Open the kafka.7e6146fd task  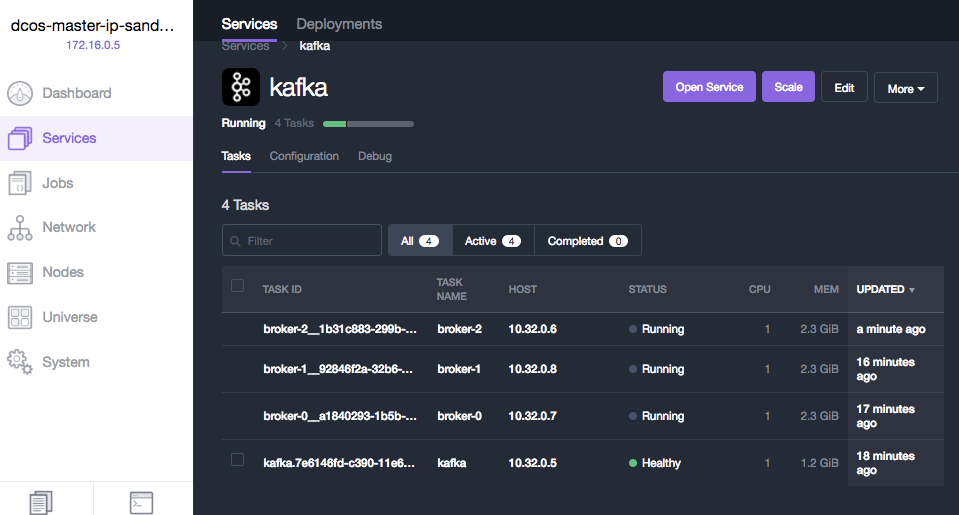coord(339,463)
